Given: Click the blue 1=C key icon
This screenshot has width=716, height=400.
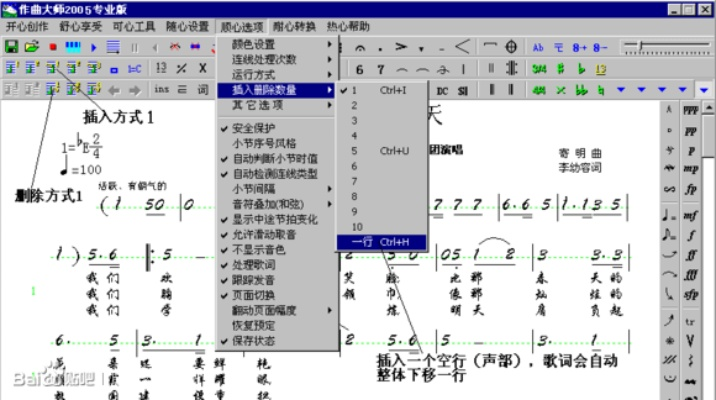Looking at the screenshot, I should (x=135, y=69).
